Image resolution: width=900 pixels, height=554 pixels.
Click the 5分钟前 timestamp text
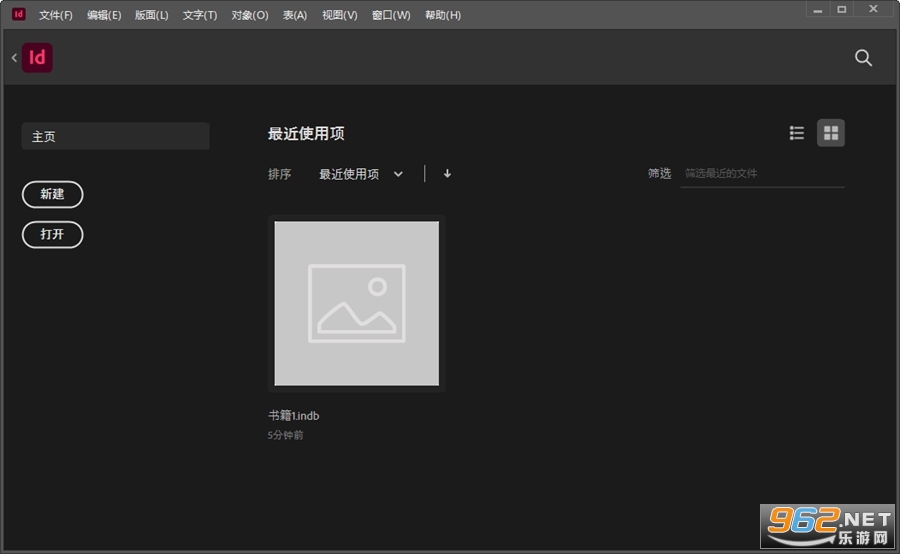click(285, 435)
